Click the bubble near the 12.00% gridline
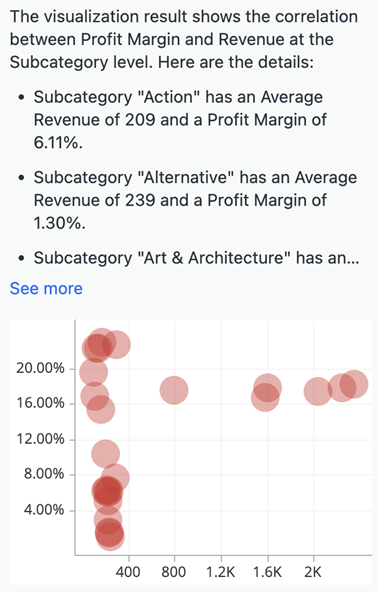 (105, 454)
